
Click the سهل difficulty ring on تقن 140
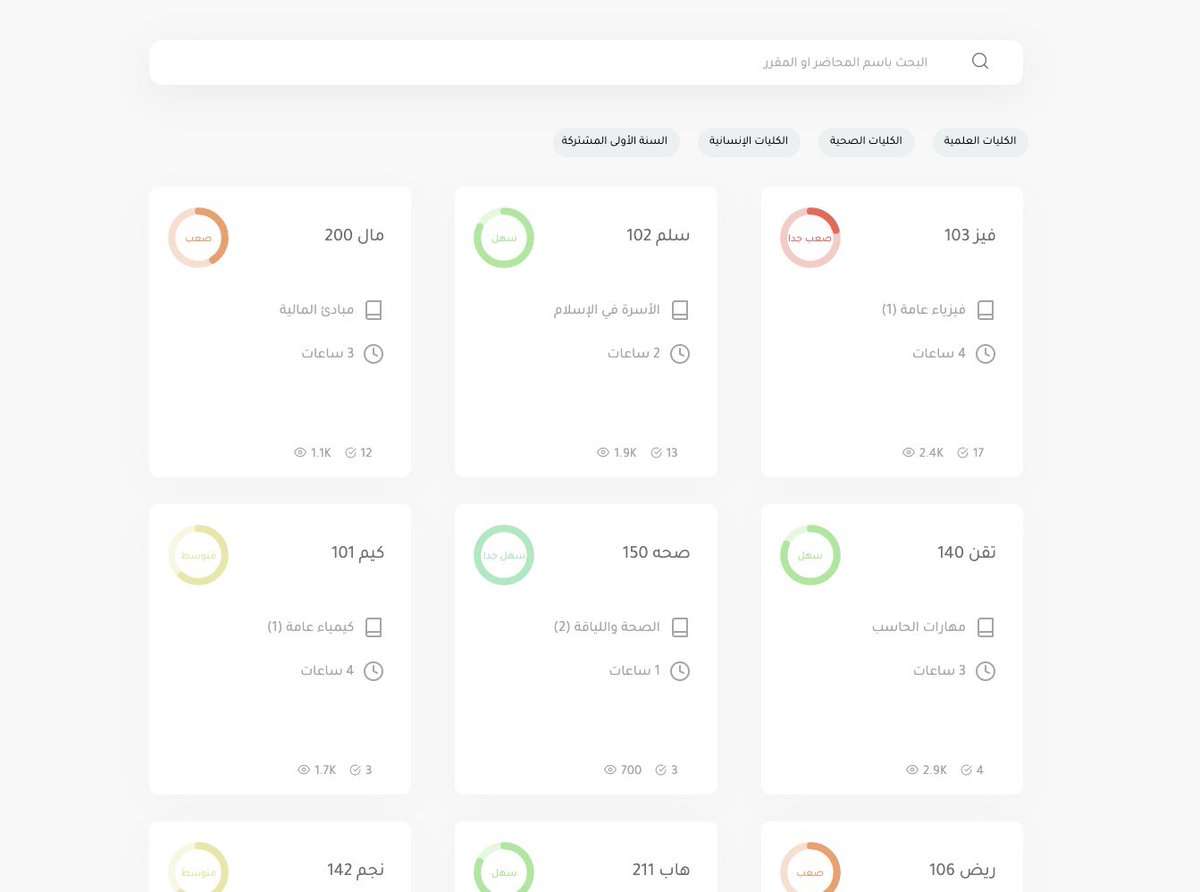810,555
